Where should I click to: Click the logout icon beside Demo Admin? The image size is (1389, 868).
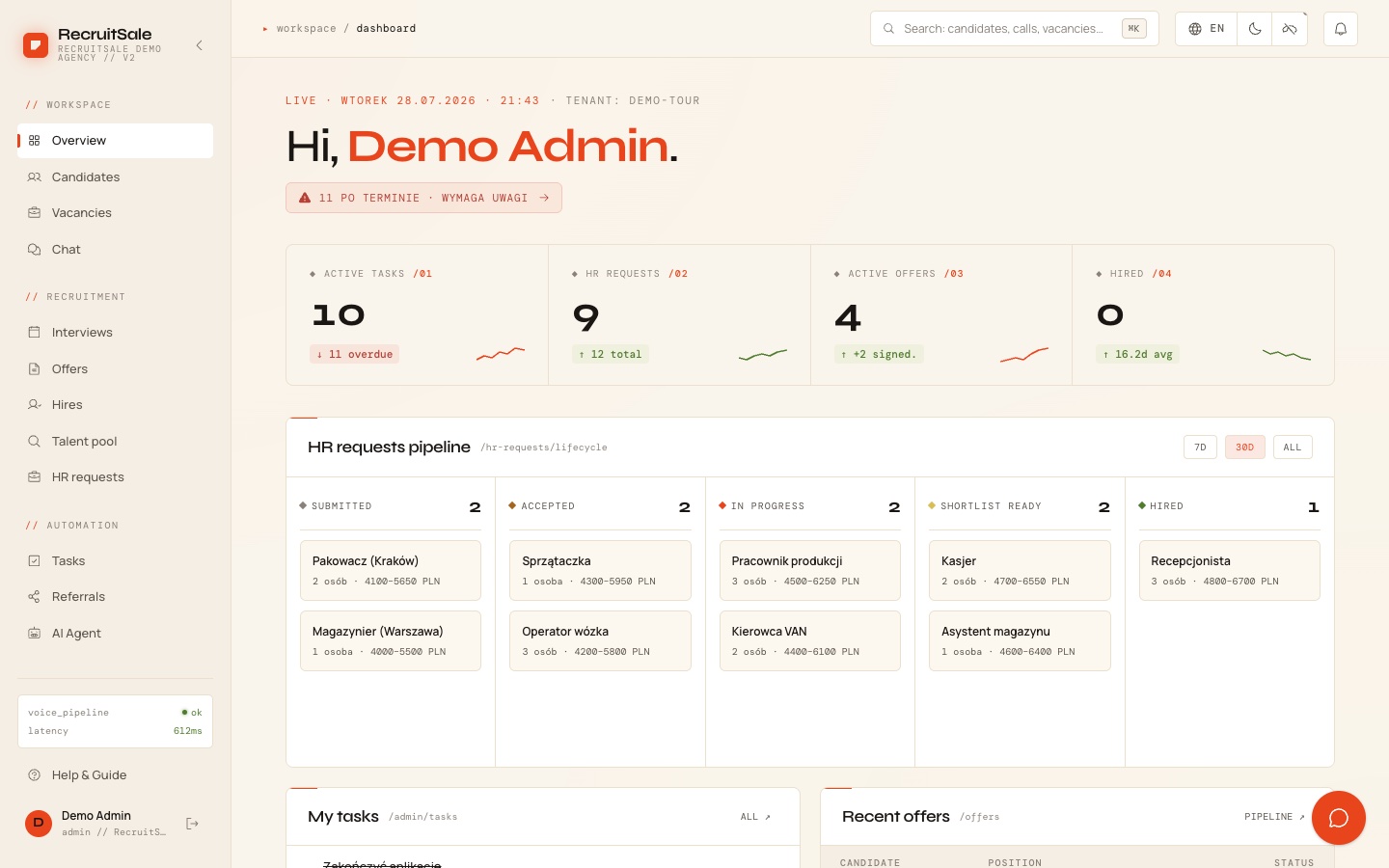(192, 824)
